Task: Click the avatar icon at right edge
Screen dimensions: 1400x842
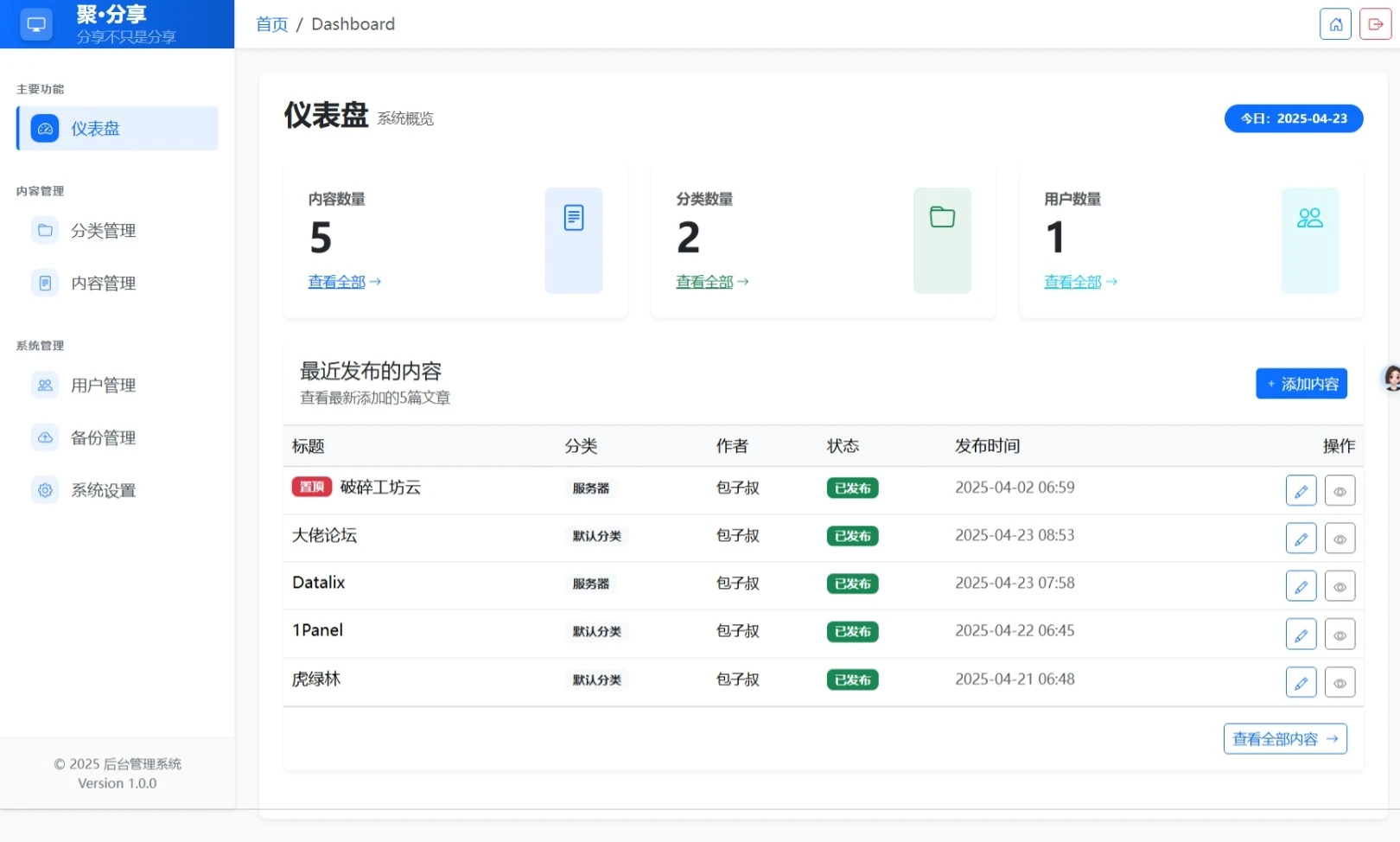Action: point(1391,378)
